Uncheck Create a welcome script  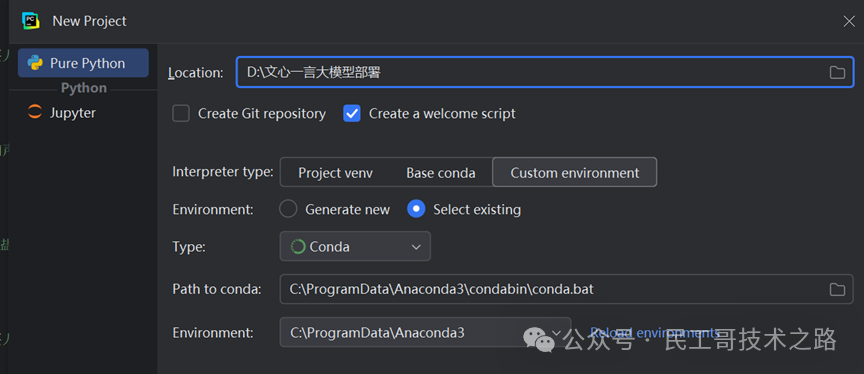352,114
